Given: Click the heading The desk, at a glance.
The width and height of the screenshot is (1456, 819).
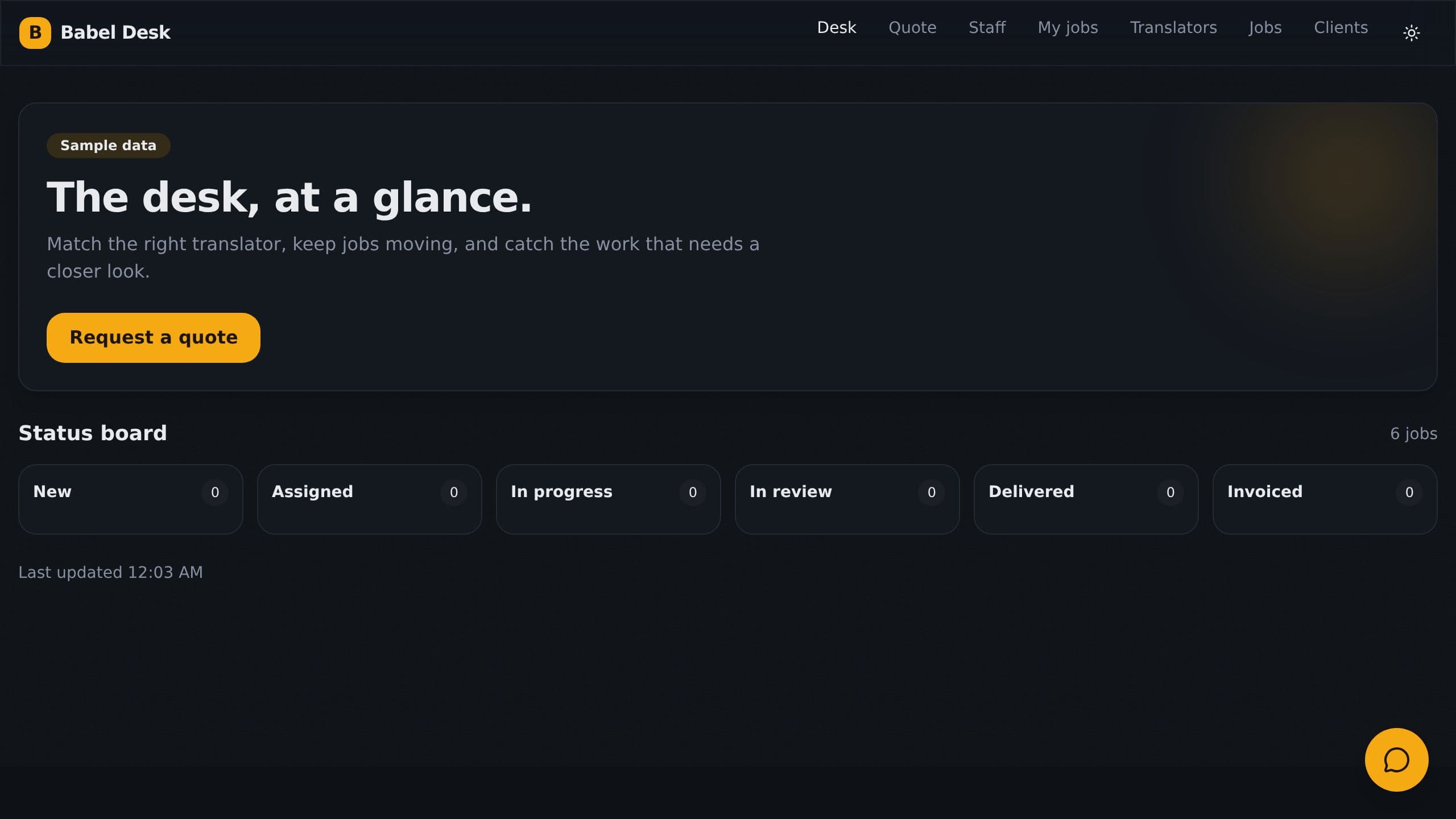Looking at the screenshot, I should pos(289,197).
